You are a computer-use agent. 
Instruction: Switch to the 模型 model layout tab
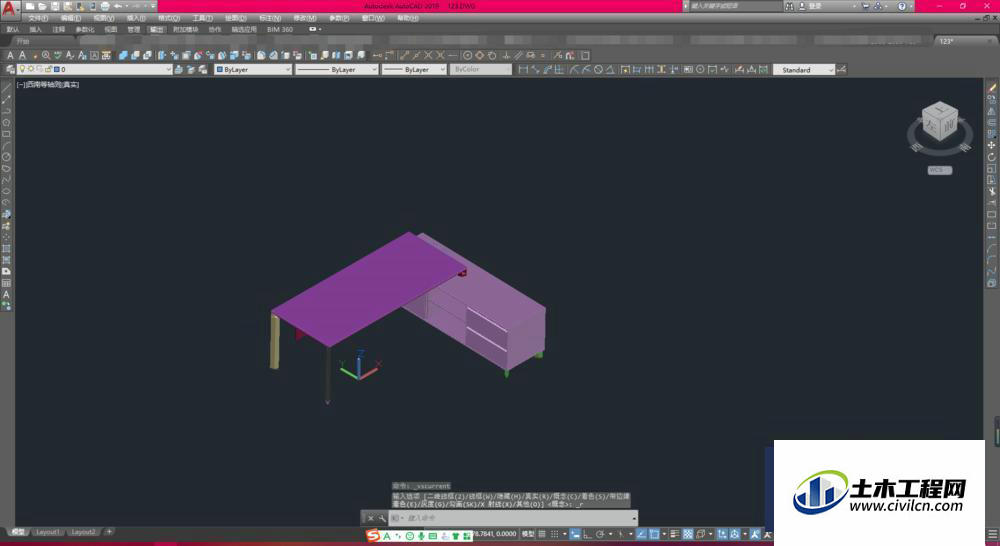(18, 532)
